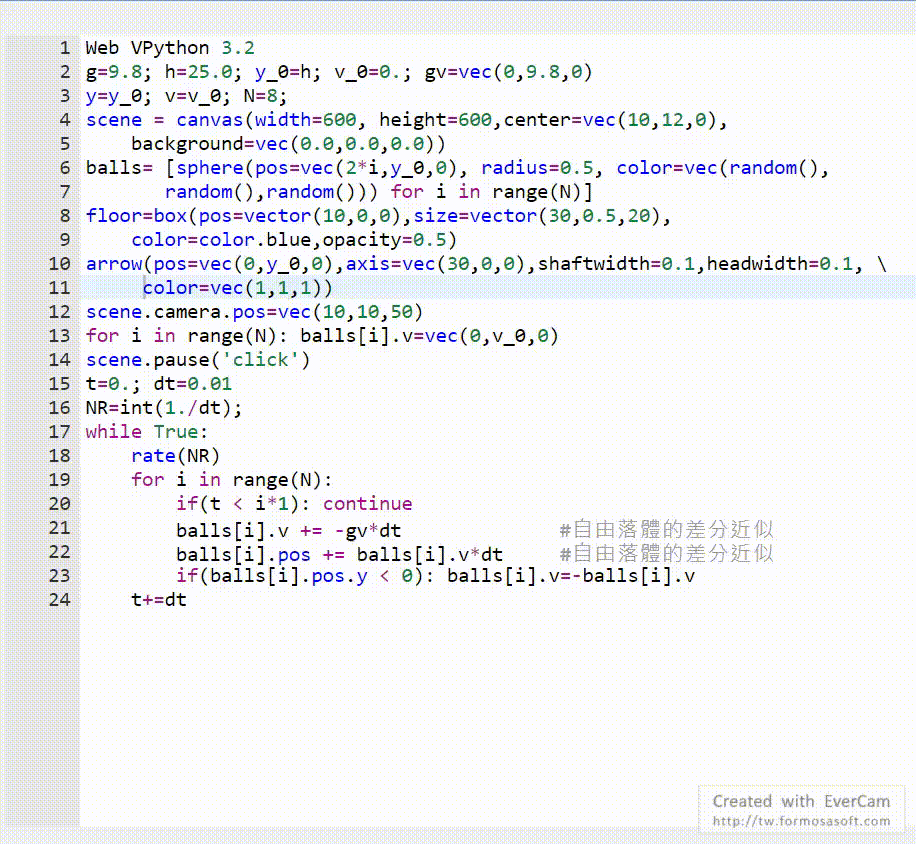The image size is (916, 844).
Task: Click 'balls[i].v=vec(0,v_0,0)' on line 13
Action: (429, 336)
